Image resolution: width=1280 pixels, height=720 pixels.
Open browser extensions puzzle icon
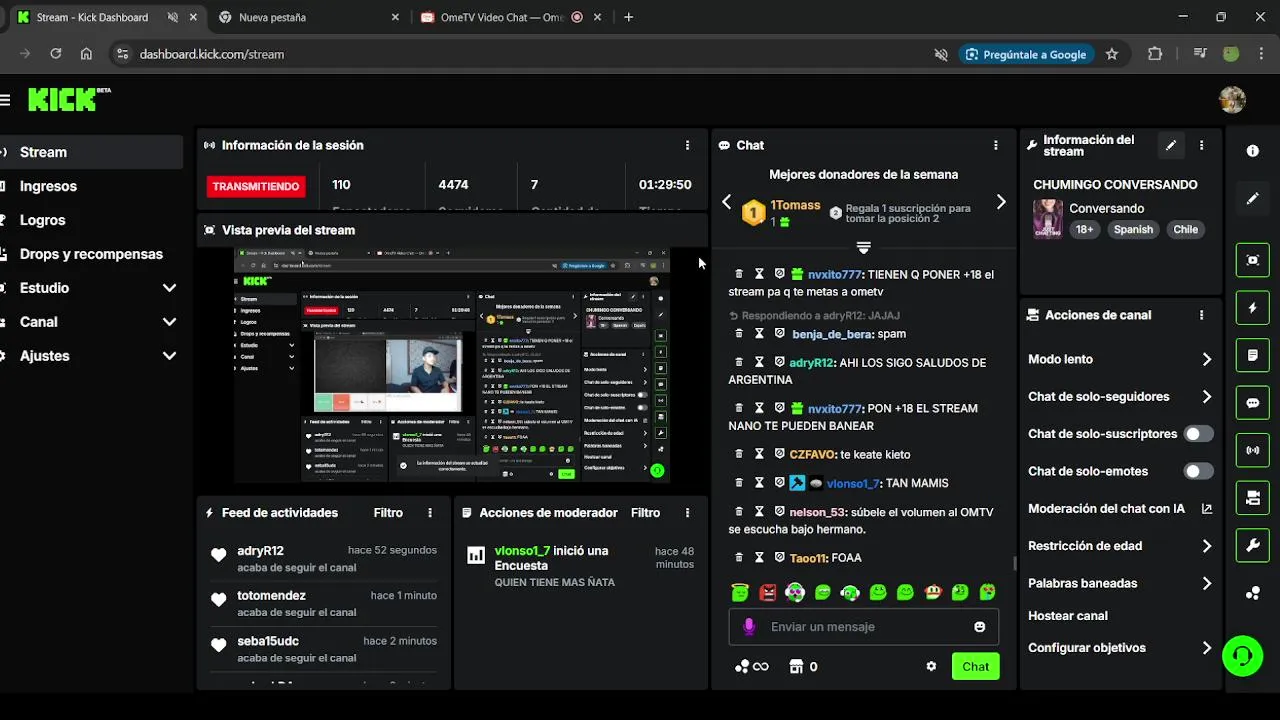coord(1155,54)
